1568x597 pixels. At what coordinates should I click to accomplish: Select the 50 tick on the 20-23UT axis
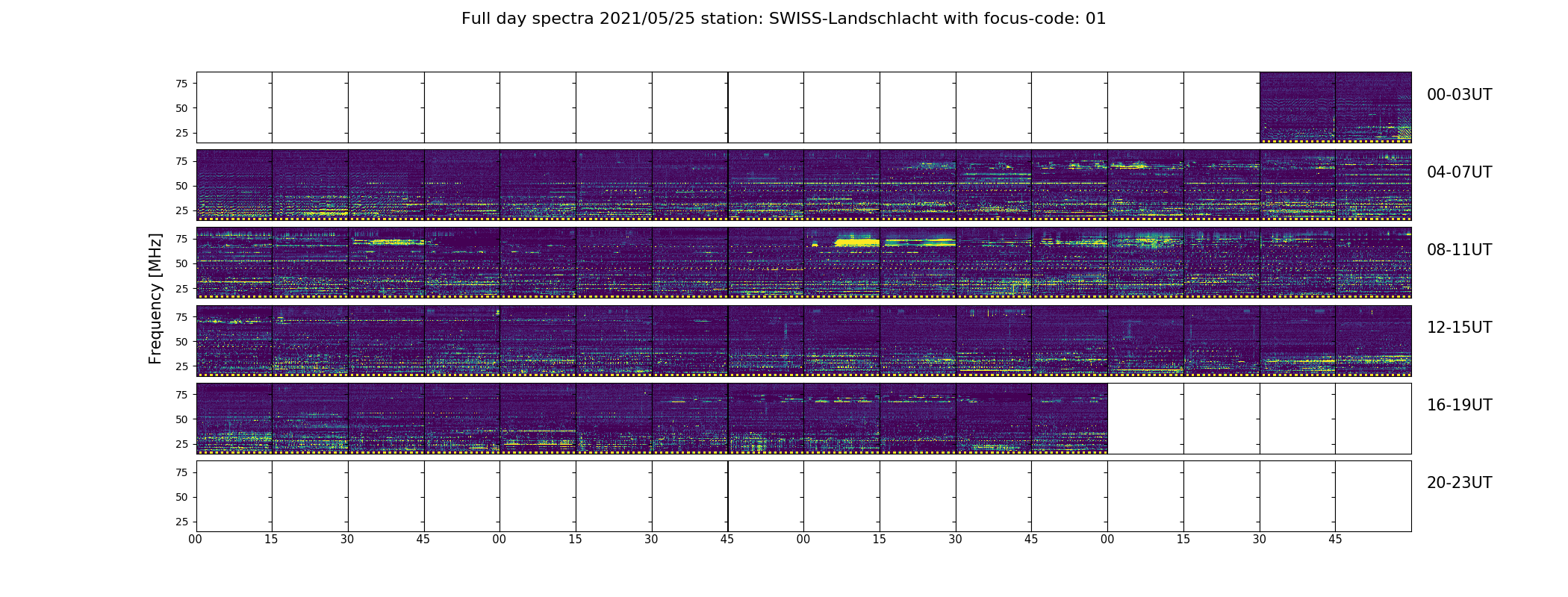pyautogui.click(x=181, y=497)
